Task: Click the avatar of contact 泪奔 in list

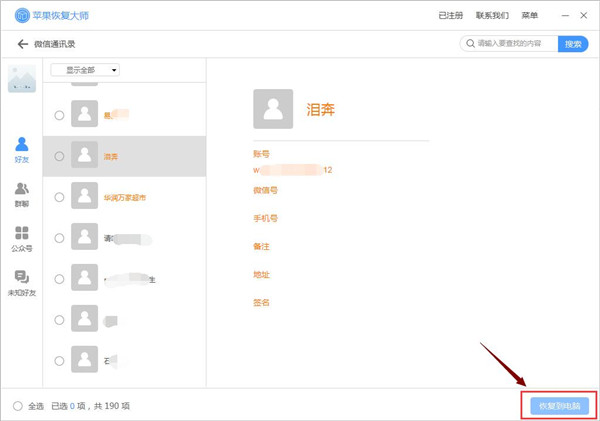Action: (x=85, y=155)
